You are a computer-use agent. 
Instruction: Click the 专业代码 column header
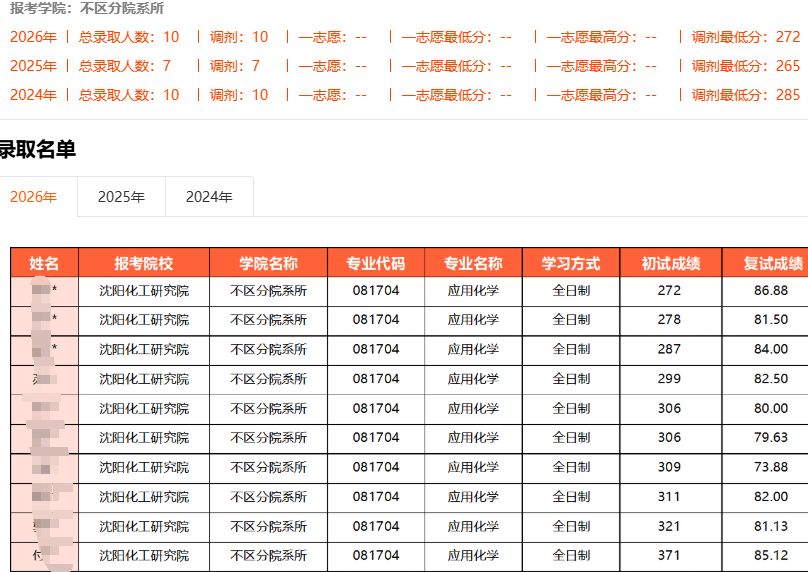coord(376,263)
